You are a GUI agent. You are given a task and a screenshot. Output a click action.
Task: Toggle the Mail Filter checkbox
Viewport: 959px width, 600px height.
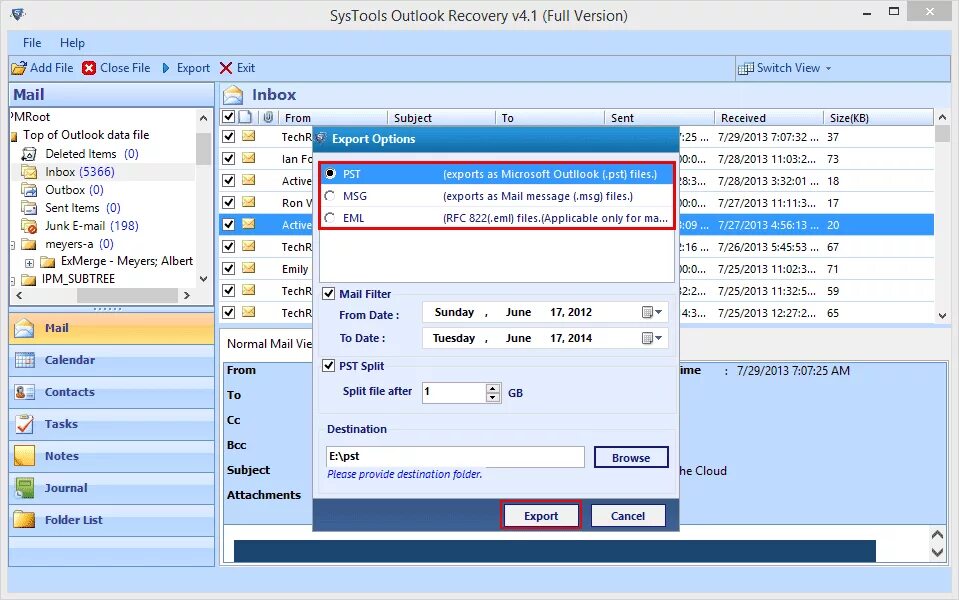pyautogui.click(x=328, y=294)
